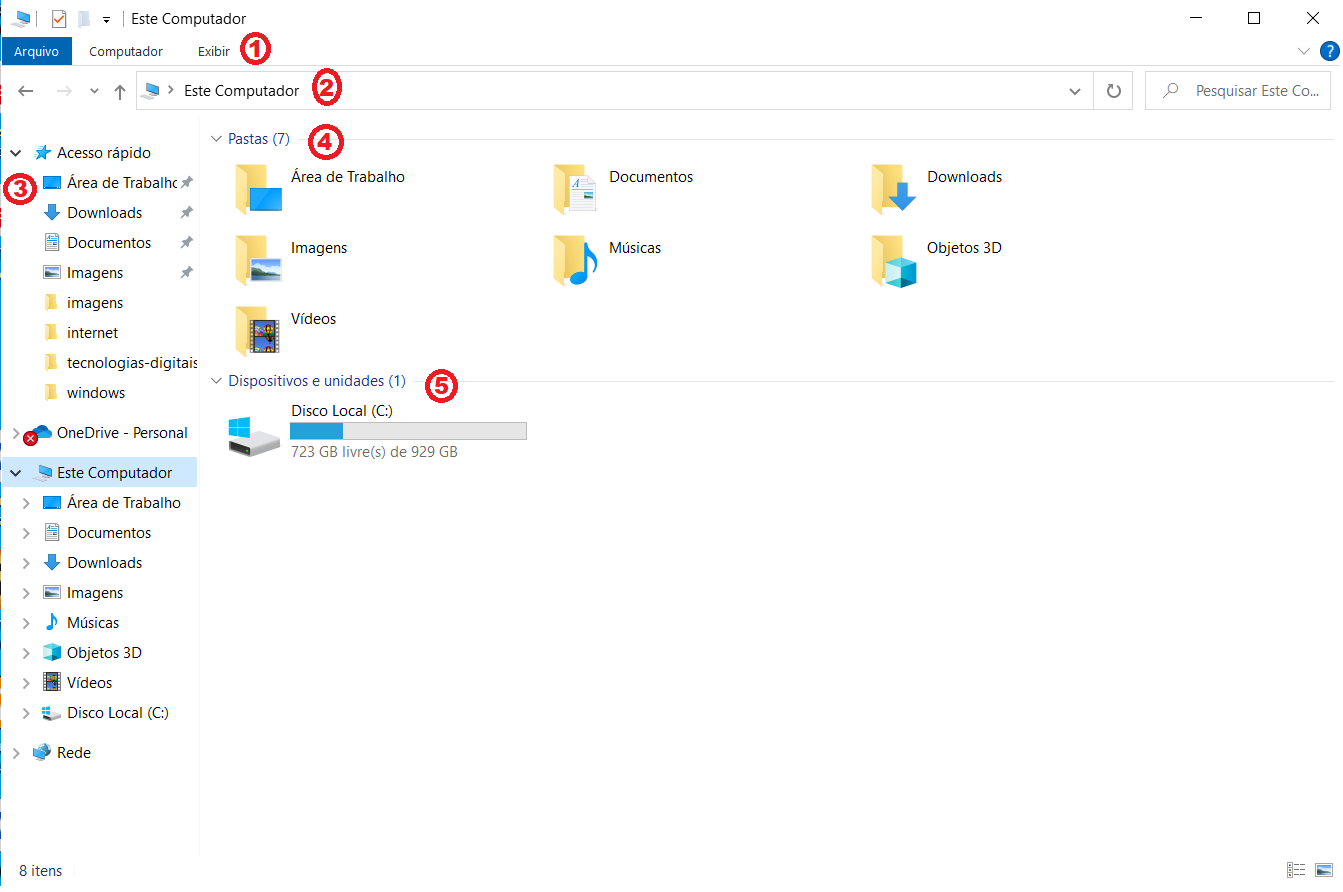Click the This PC icon in title bar

click(x=20, y=19)
